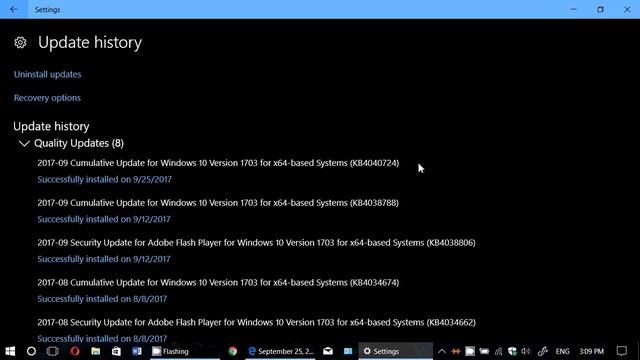Show hidden system tray icons

[x=442, y=351]
